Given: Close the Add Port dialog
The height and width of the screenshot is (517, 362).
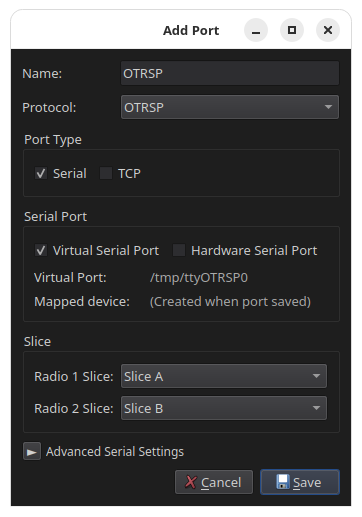Looking at the screenshot, I should (x=328, y=30).
